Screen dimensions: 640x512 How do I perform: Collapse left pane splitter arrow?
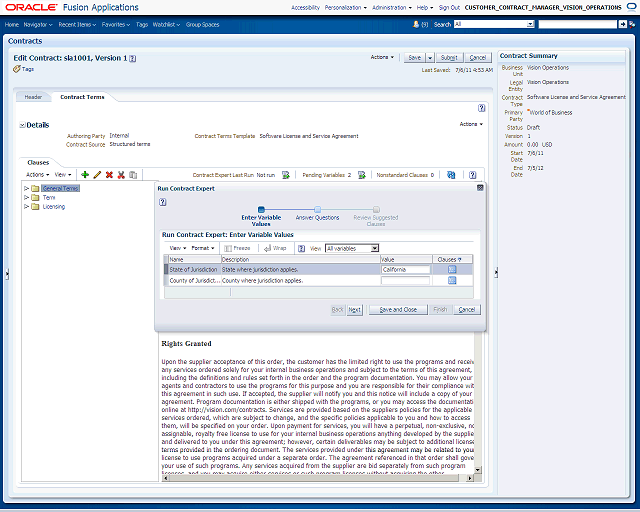7,274
